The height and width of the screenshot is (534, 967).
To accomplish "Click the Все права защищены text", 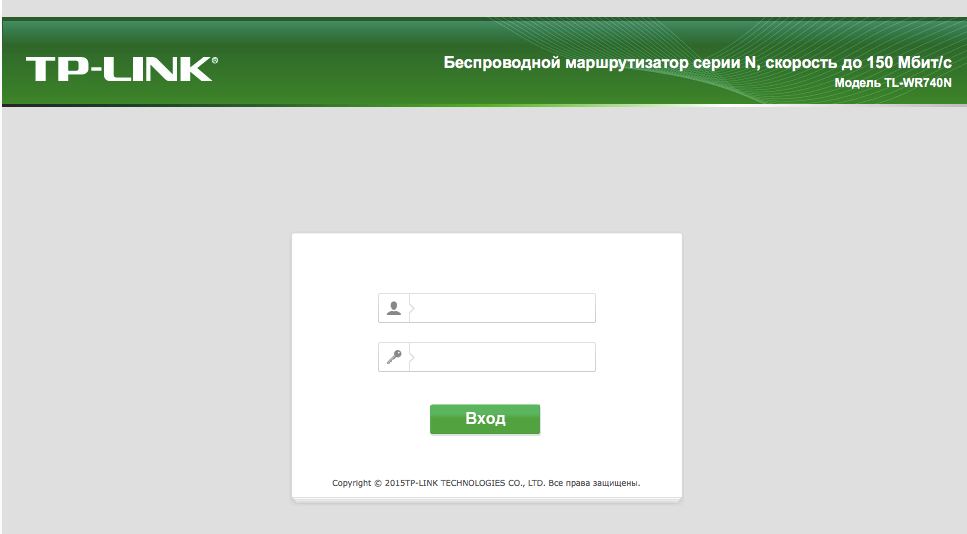I will click(594, 483).
